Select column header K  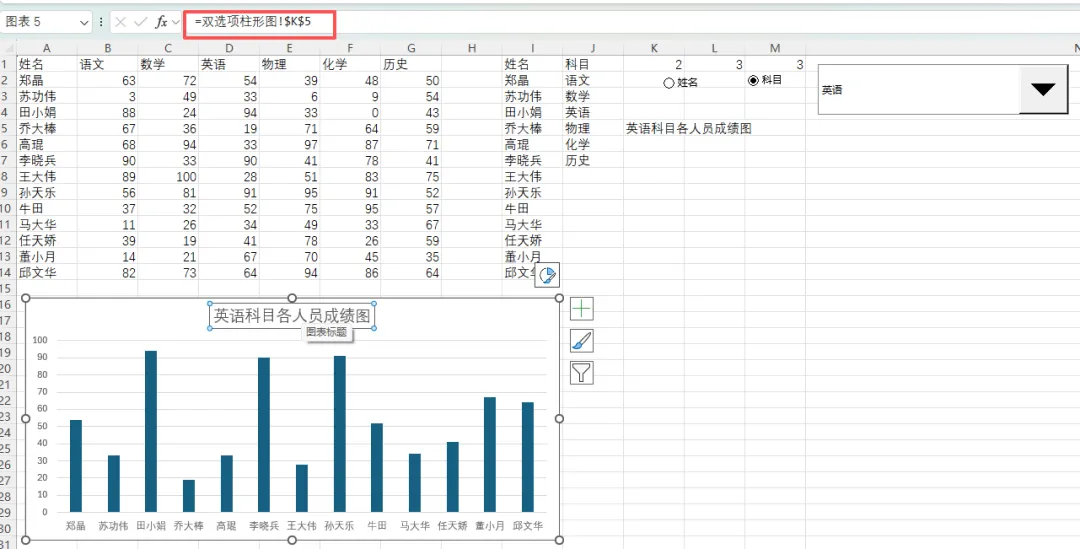[654, 48]
